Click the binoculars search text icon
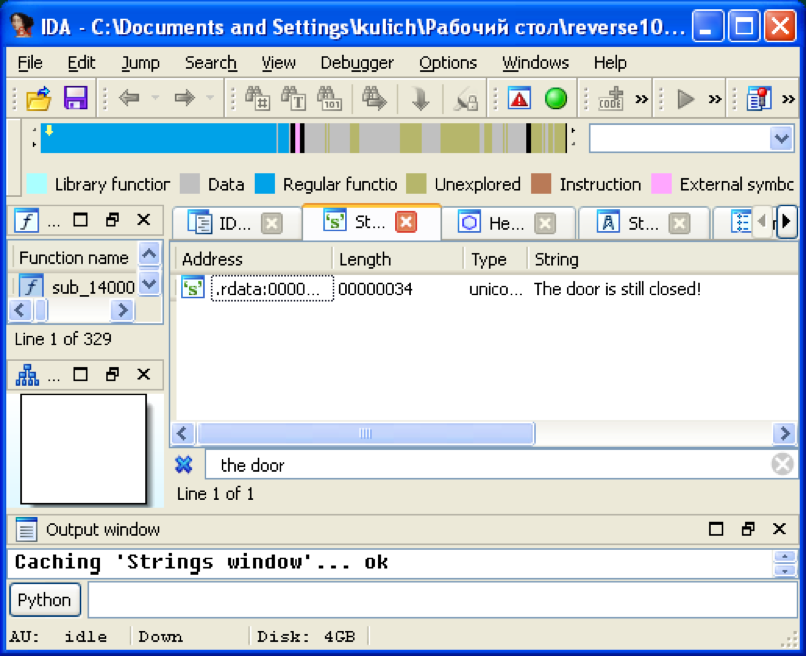806x656 pixels. pos(294,98)
